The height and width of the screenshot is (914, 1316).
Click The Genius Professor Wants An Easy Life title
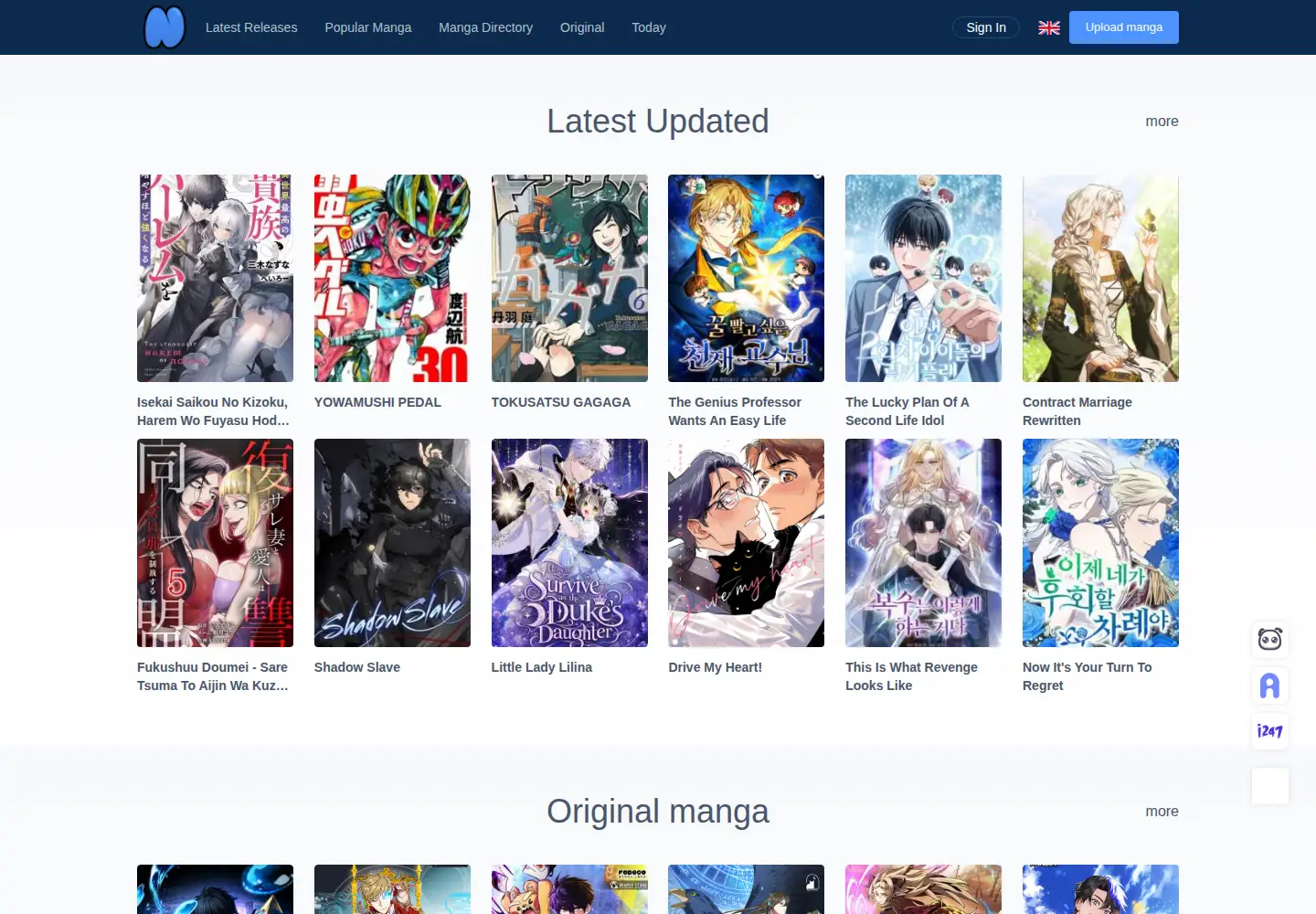click(735, 411)
